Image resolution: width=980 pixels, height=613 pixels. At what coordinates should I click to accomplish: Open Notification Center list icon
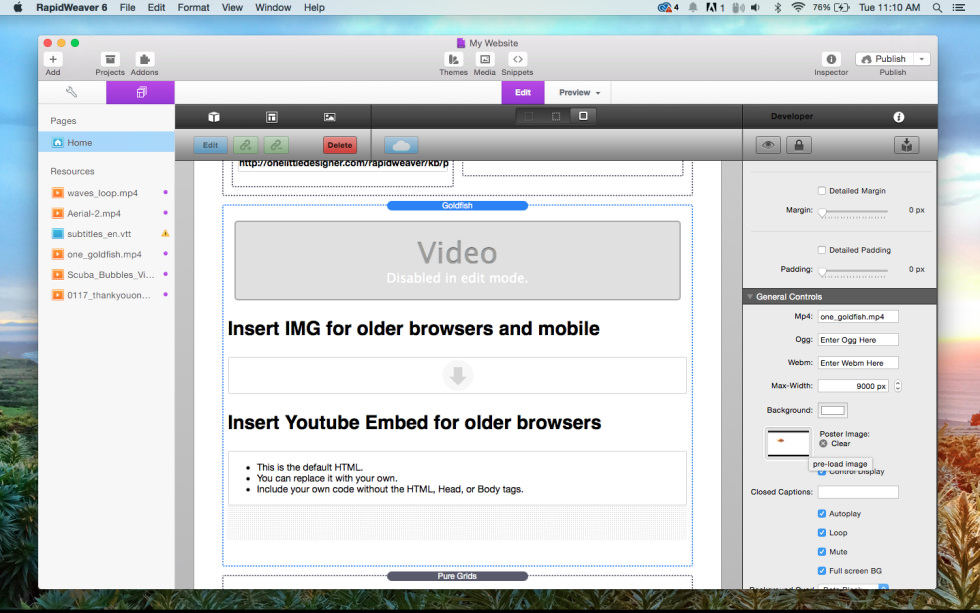point(958,7)
